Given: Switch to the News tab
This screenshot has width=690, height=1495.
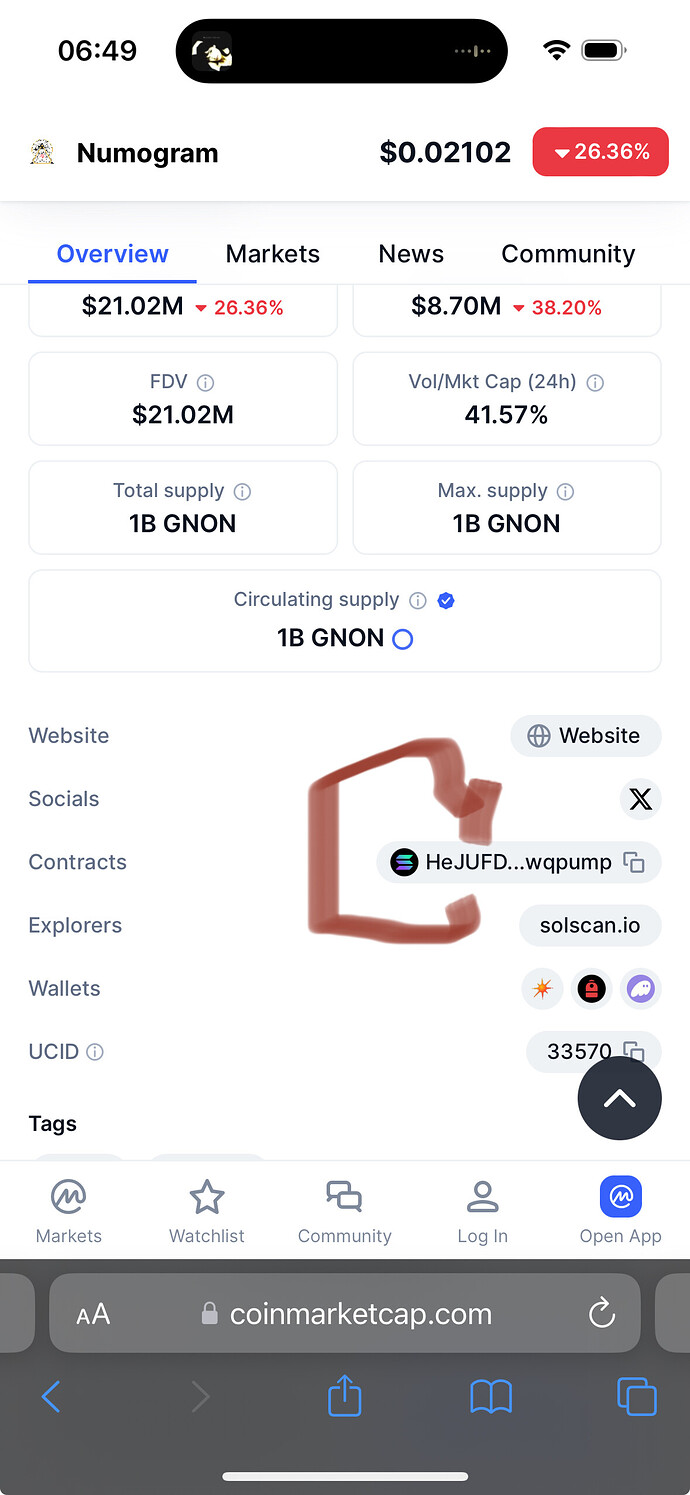Looking at the screenshot, I should [x=410, y=254].
